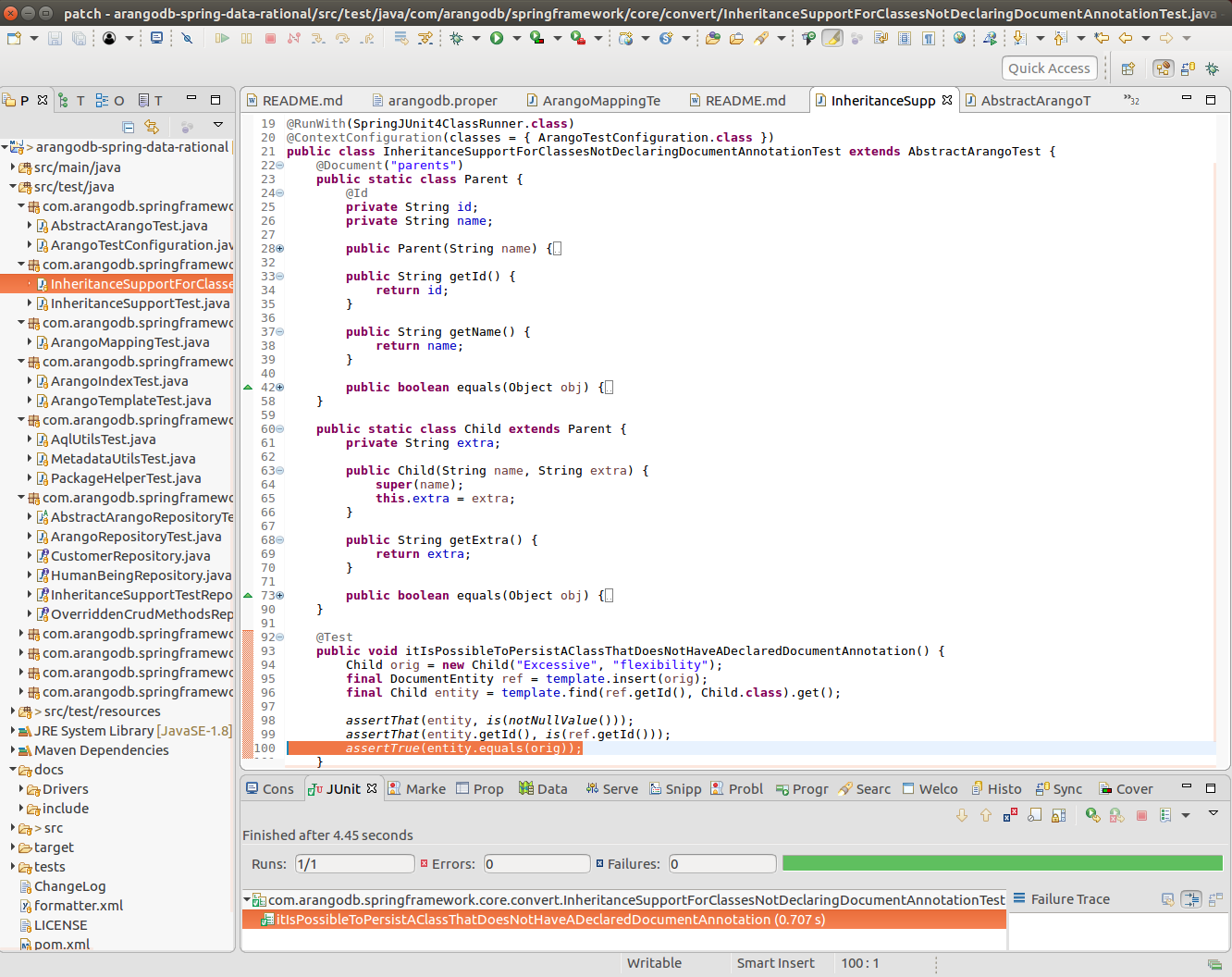
Task: Select ArangoTemplateTest.java in the tree
Action: click(x=130, y=401)
